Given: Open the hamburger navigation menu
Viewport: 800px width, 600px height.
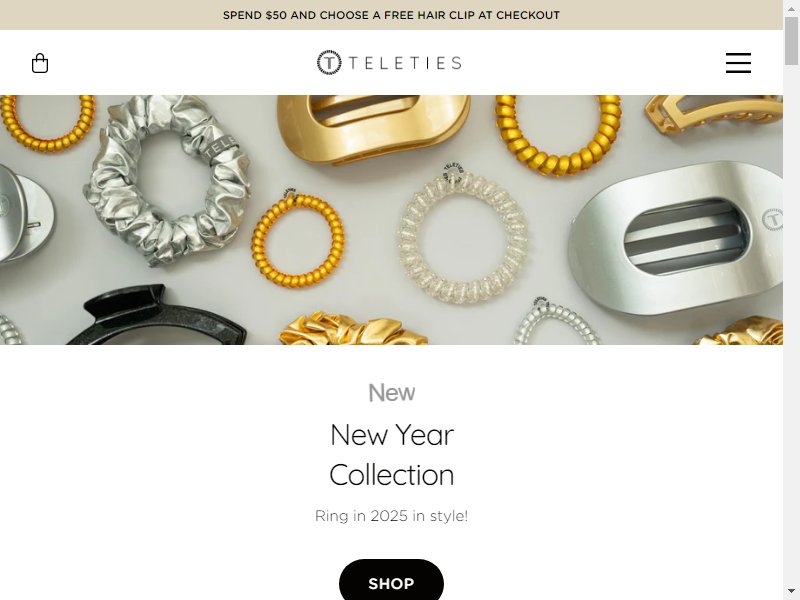Looking at the screenshot, I should (738, 63).
